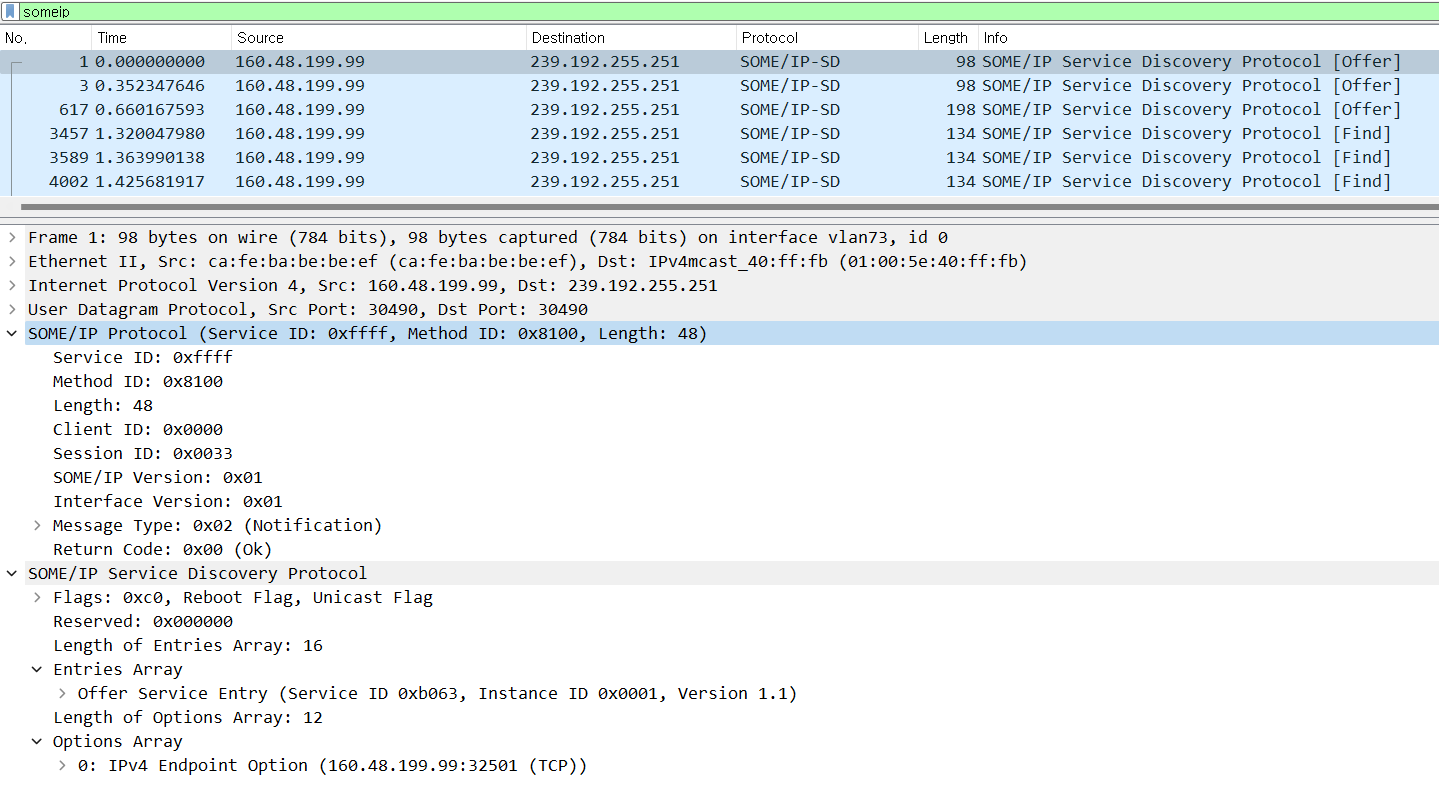Image resolution: width=1439 pixels, height=796 pixels.
Task: Select Return Code: 0x00 (Ok) field
Action: pos(163,550)
